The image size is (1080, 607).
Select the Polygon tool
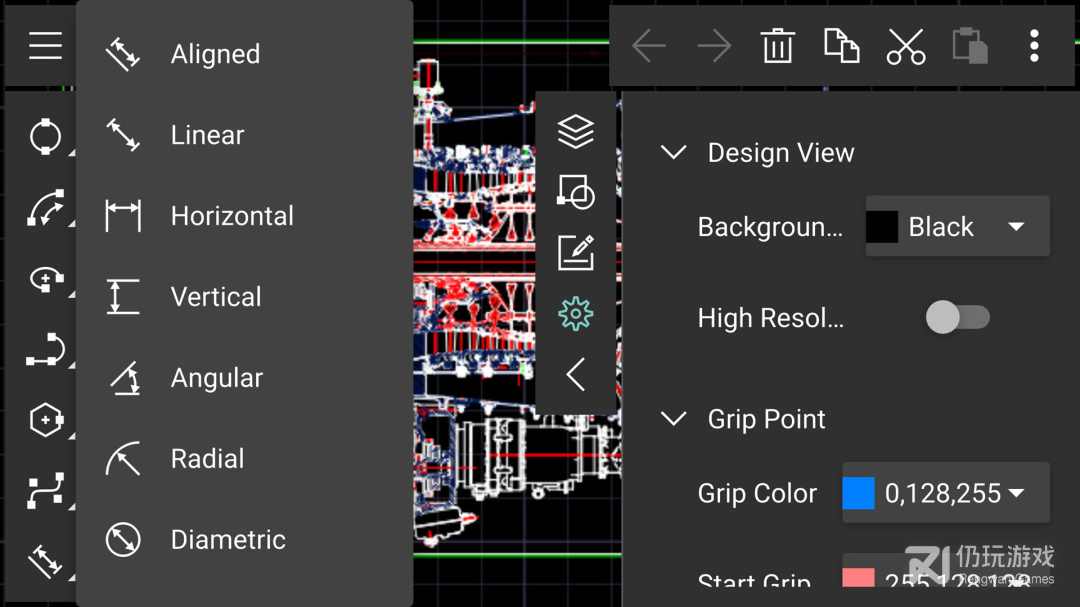point(45,420)
